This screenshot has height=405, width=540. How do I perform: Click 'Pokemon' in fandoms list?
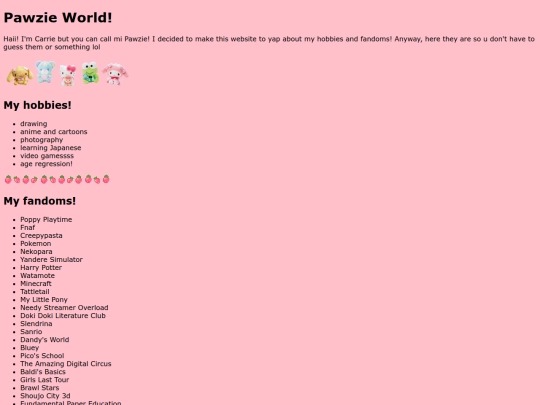35,243
